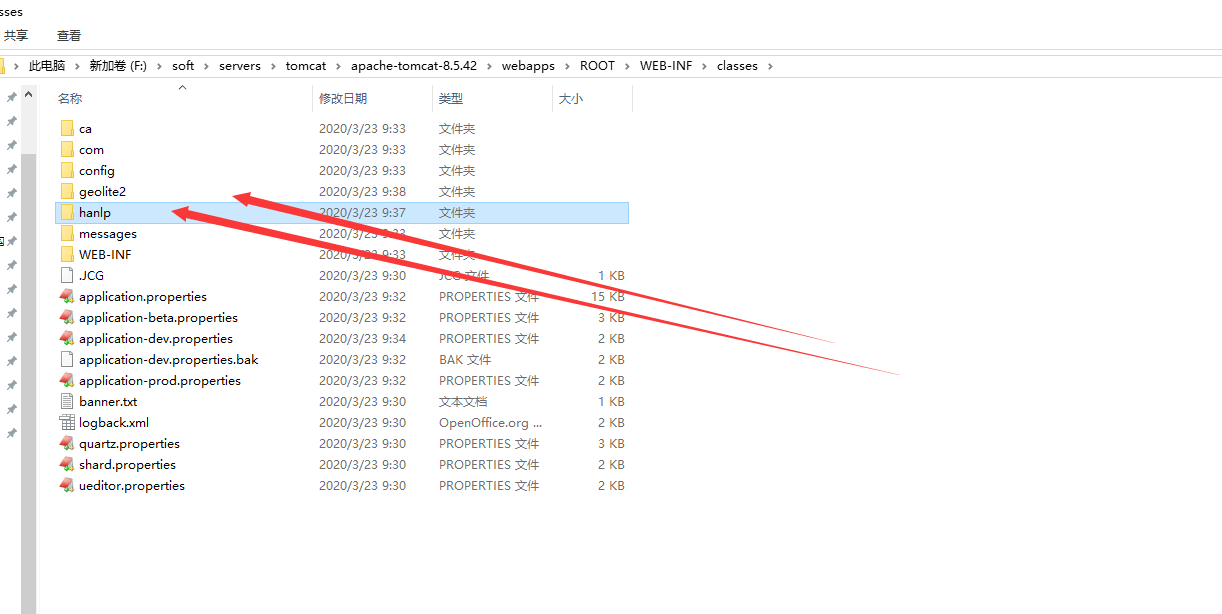Sort files by 名称 column header
This screenshot has width=1222, height=614.
click(x=70, y=99)
